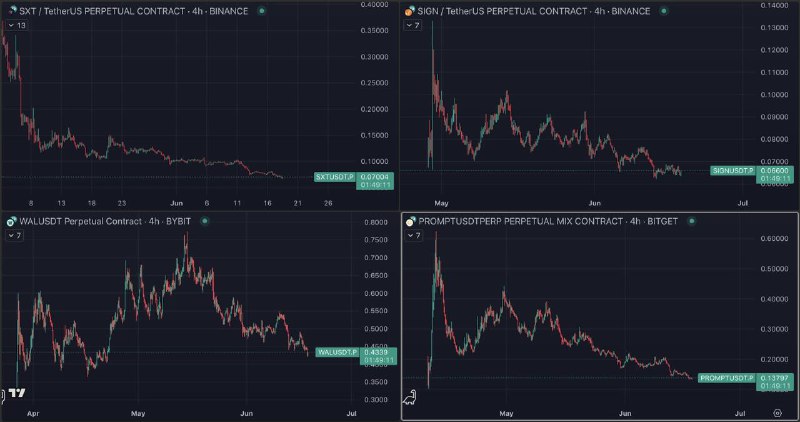Collapse the 13 indicators legend on SXT chart
Screen dimensions: 800x422
click(17, 25)
